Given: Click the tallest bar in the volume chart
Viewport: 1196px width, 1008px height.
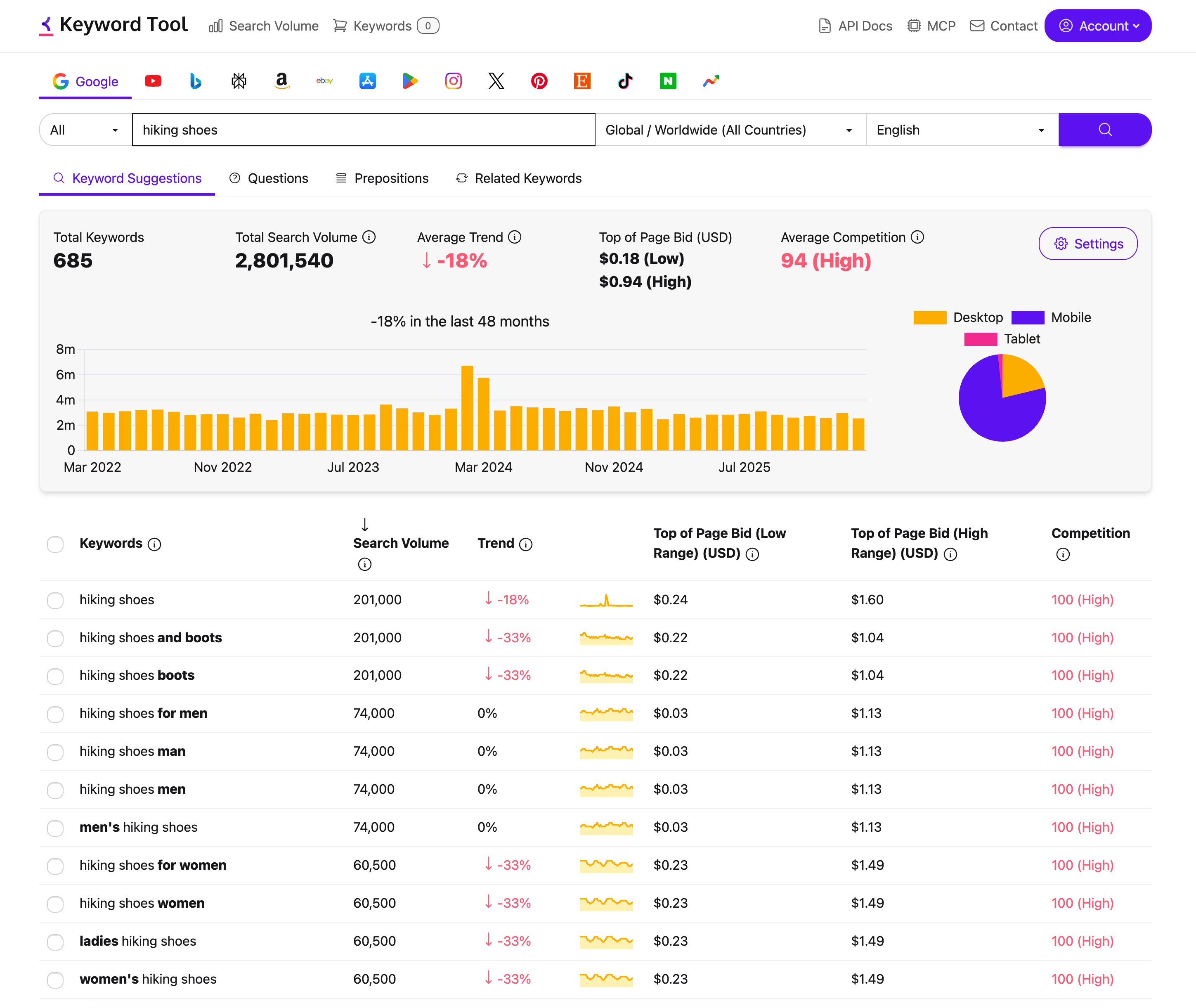Looking at the screenshot, I should (x=467, y=408).
